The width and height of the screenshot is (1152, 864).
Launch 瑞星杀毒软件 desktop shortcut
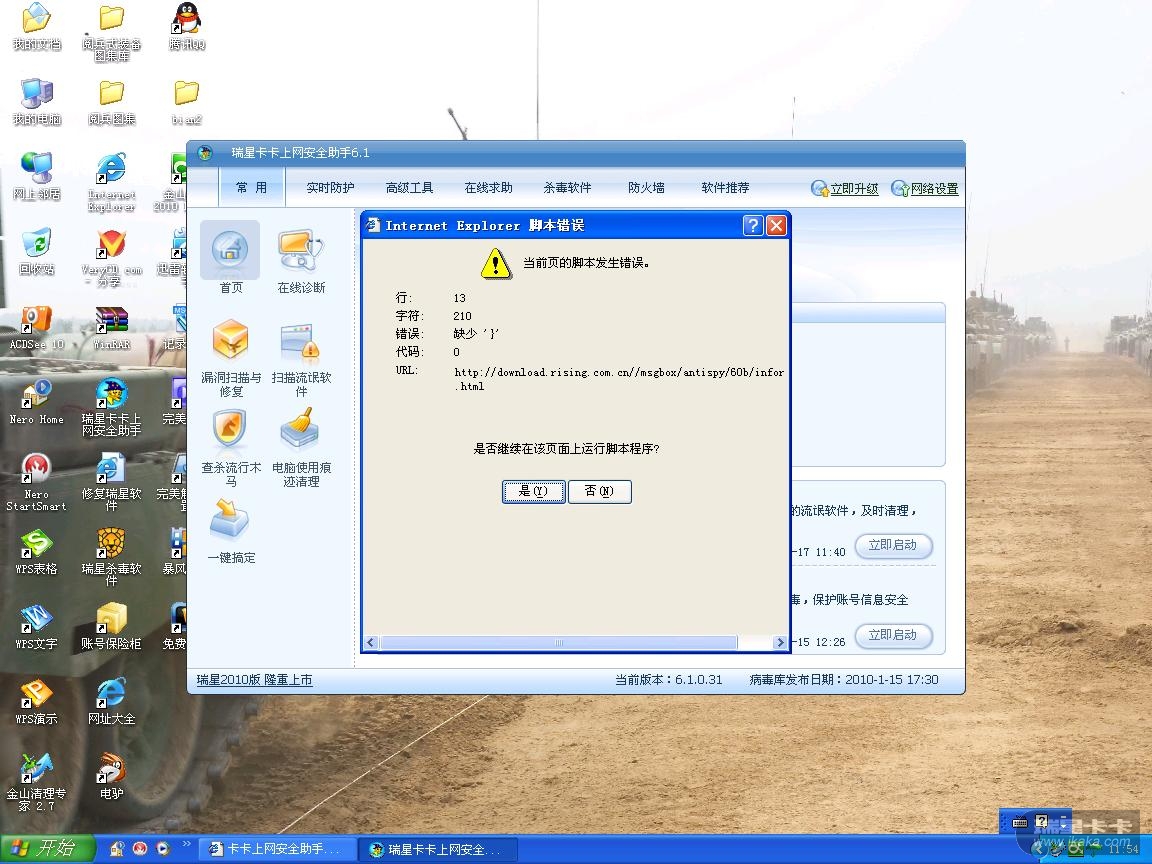(112, 558)
